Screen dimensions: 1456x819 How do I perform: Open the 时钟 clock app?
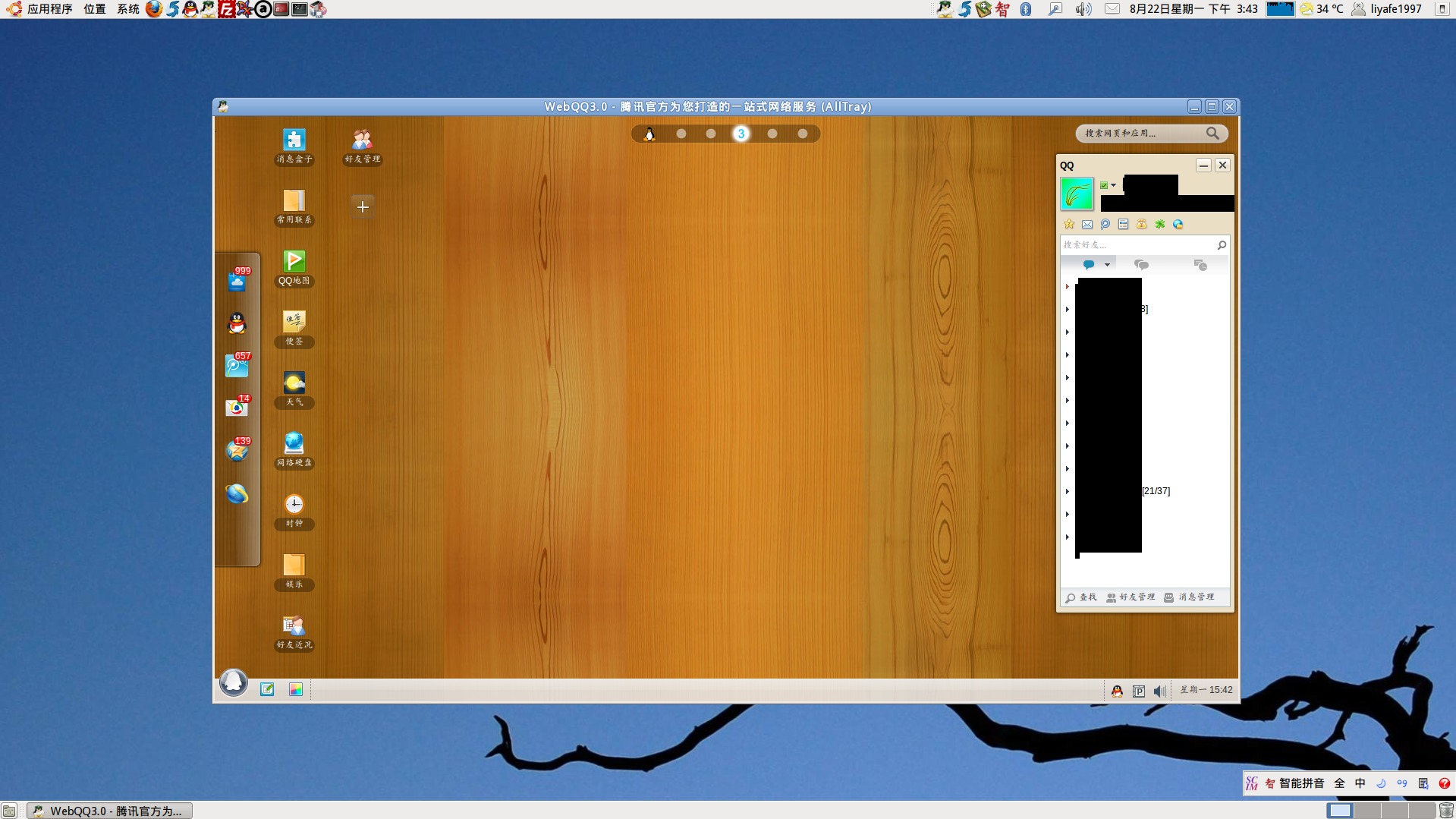(294, 510)
